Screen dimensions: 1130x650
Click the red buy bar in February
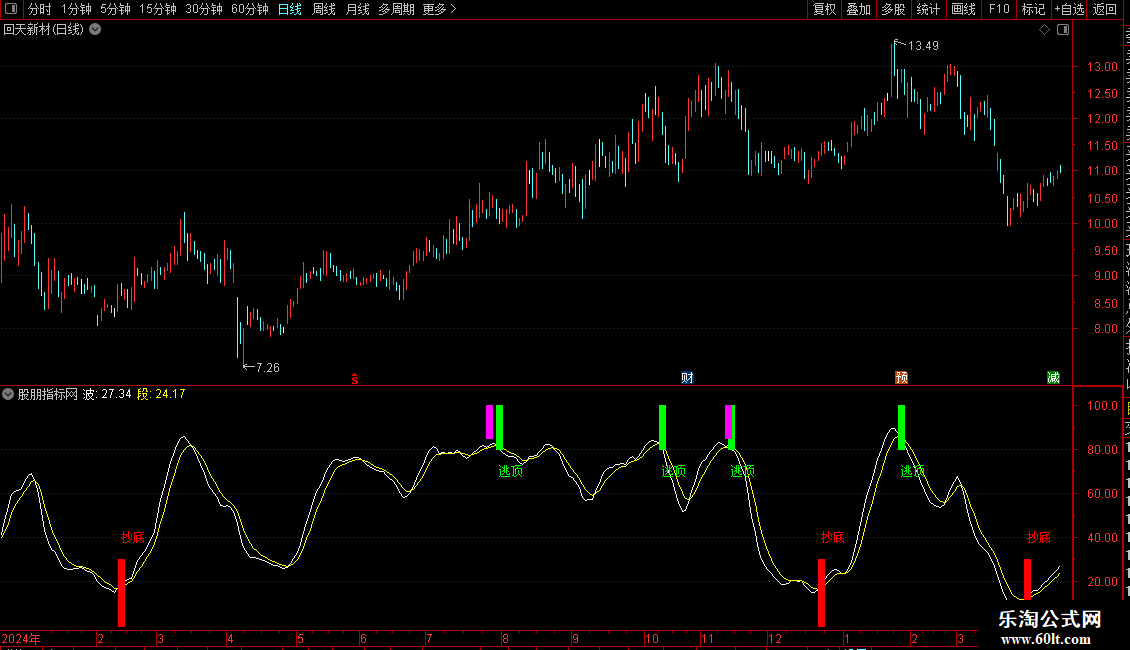(122, 592)
